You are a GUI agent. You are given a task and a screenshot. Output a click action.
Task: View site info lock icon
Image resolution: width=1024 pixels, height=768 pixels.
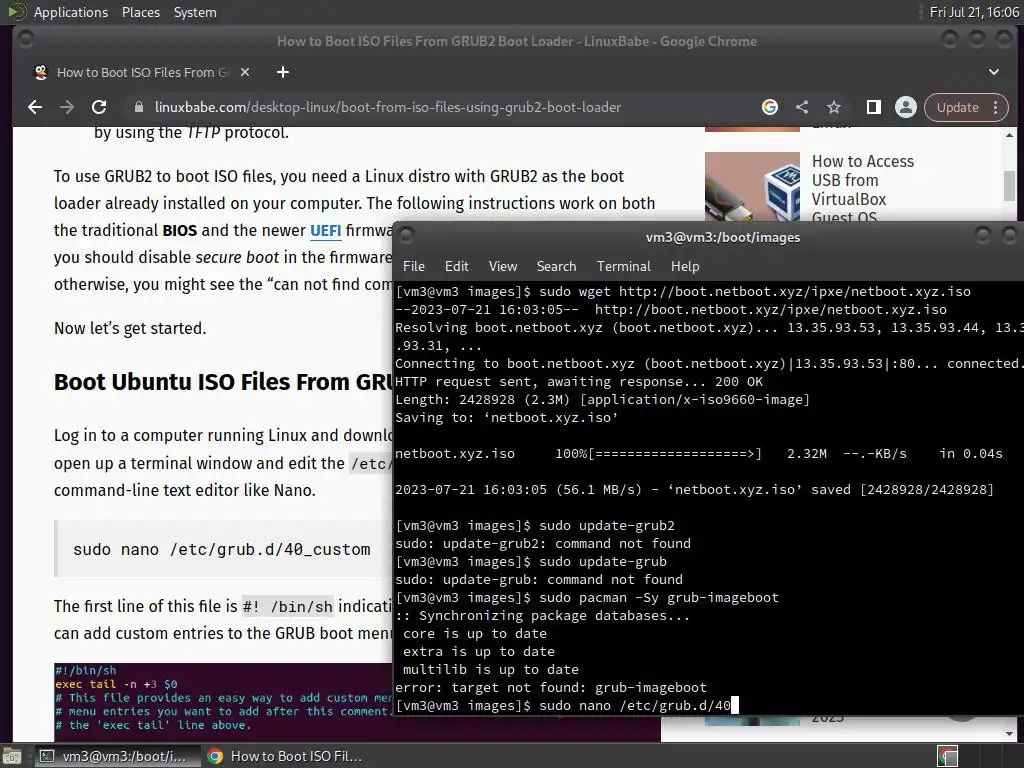138,107
